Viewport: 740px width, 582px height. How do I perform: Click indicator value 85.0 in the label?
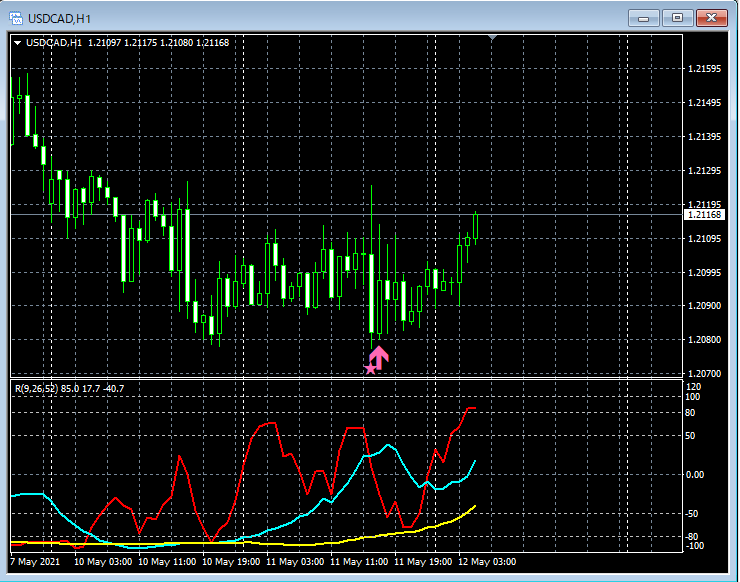point(70,388)
